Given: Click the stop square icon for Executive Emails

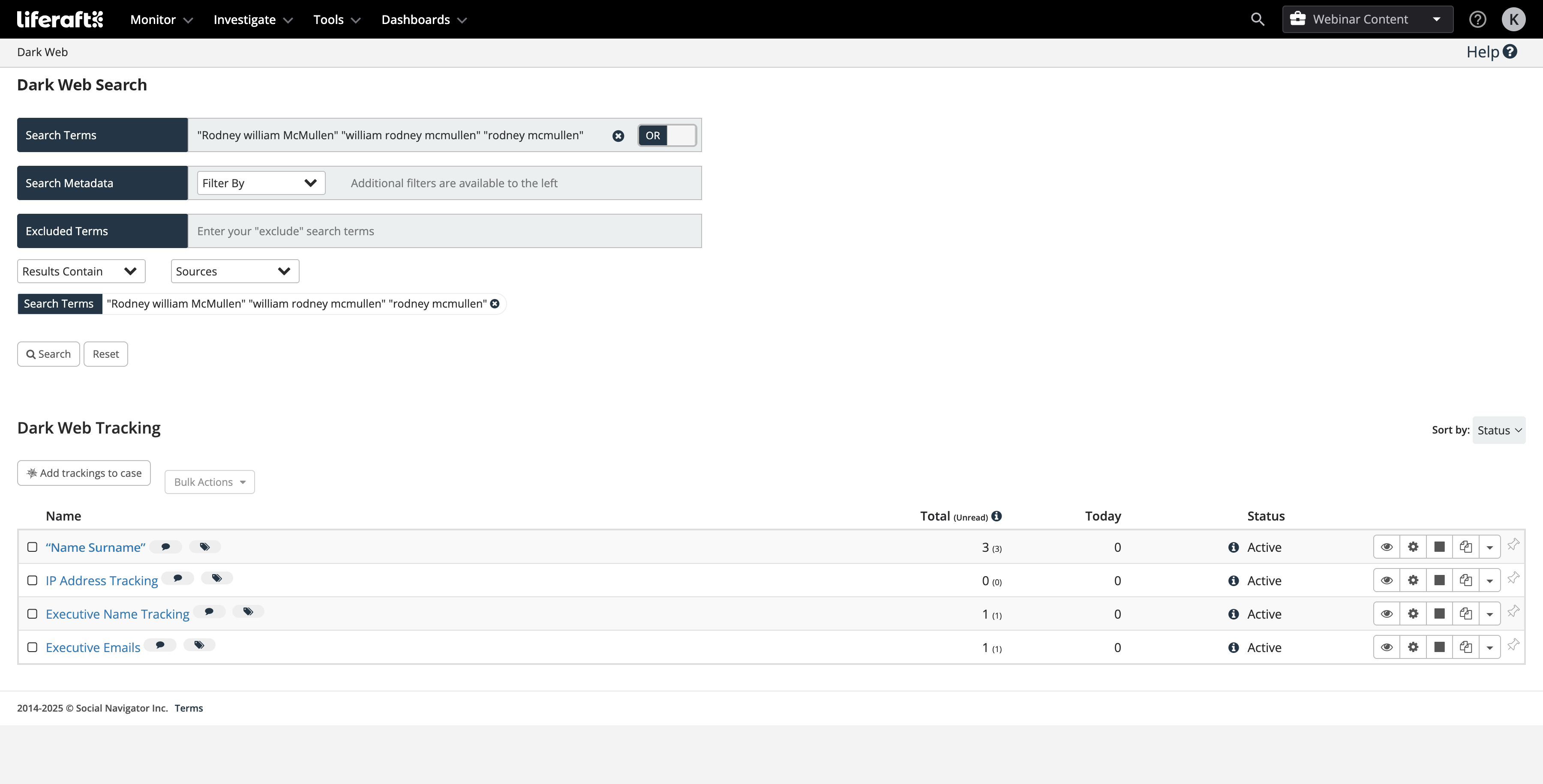Looking at the screenshot, I should pyautogui.click(x=1439, y=647).
